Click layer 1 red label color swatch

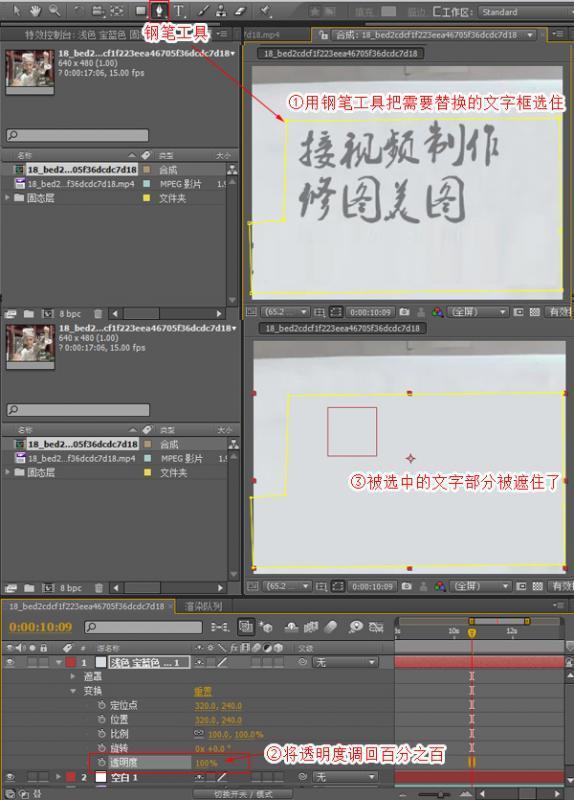(x=70, y=662)
